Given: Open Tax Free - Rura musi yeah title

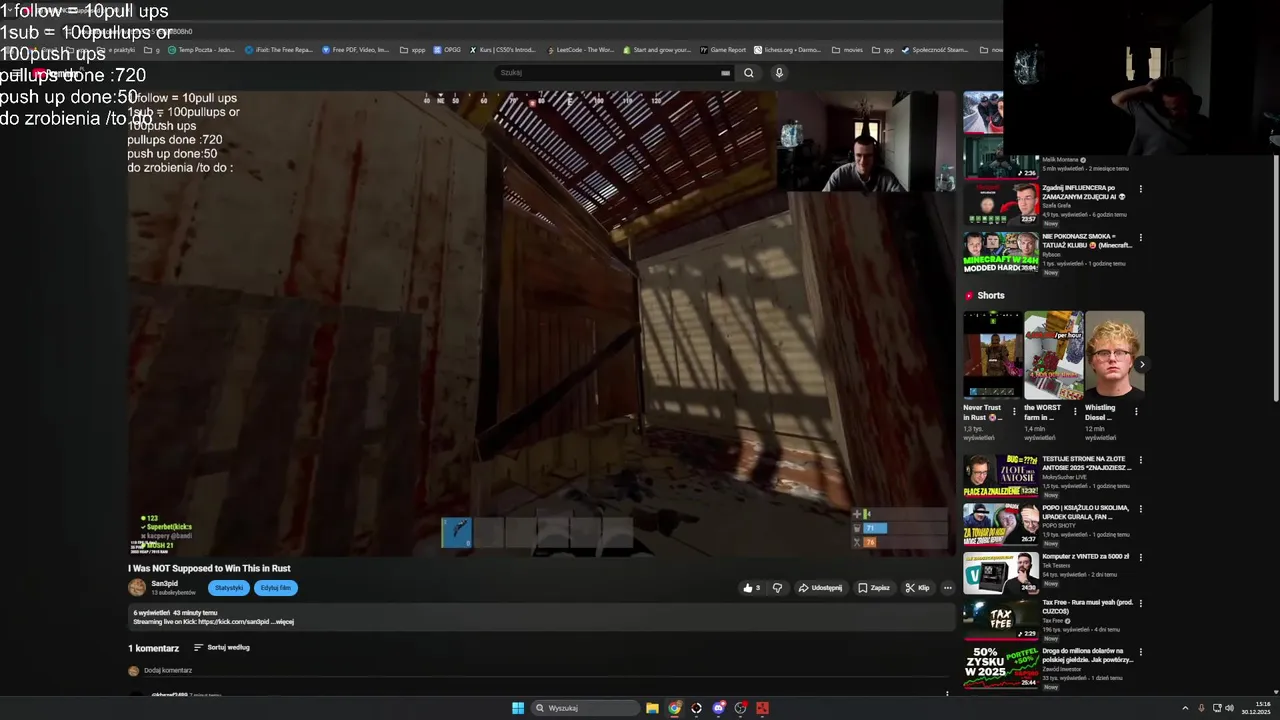Looking at the screenshot, I should pyautogui.click(x=1087, y=606).
